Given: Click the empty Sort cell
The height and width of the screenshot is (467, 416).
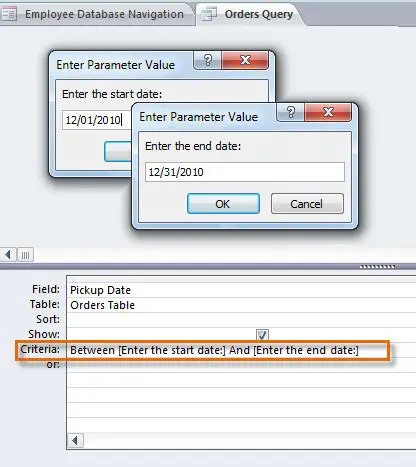Looking at the screenshot, I should pos(241,320).
